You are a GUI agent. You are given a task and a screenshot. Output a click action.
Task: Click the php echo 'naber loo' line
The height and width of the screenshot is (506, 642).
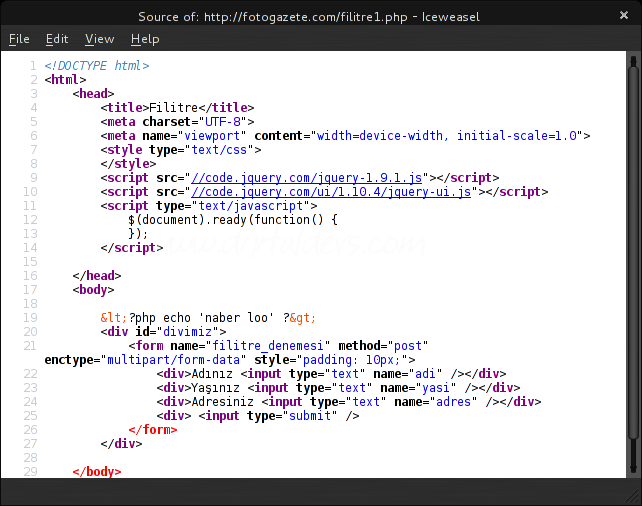tap(208, 318)
